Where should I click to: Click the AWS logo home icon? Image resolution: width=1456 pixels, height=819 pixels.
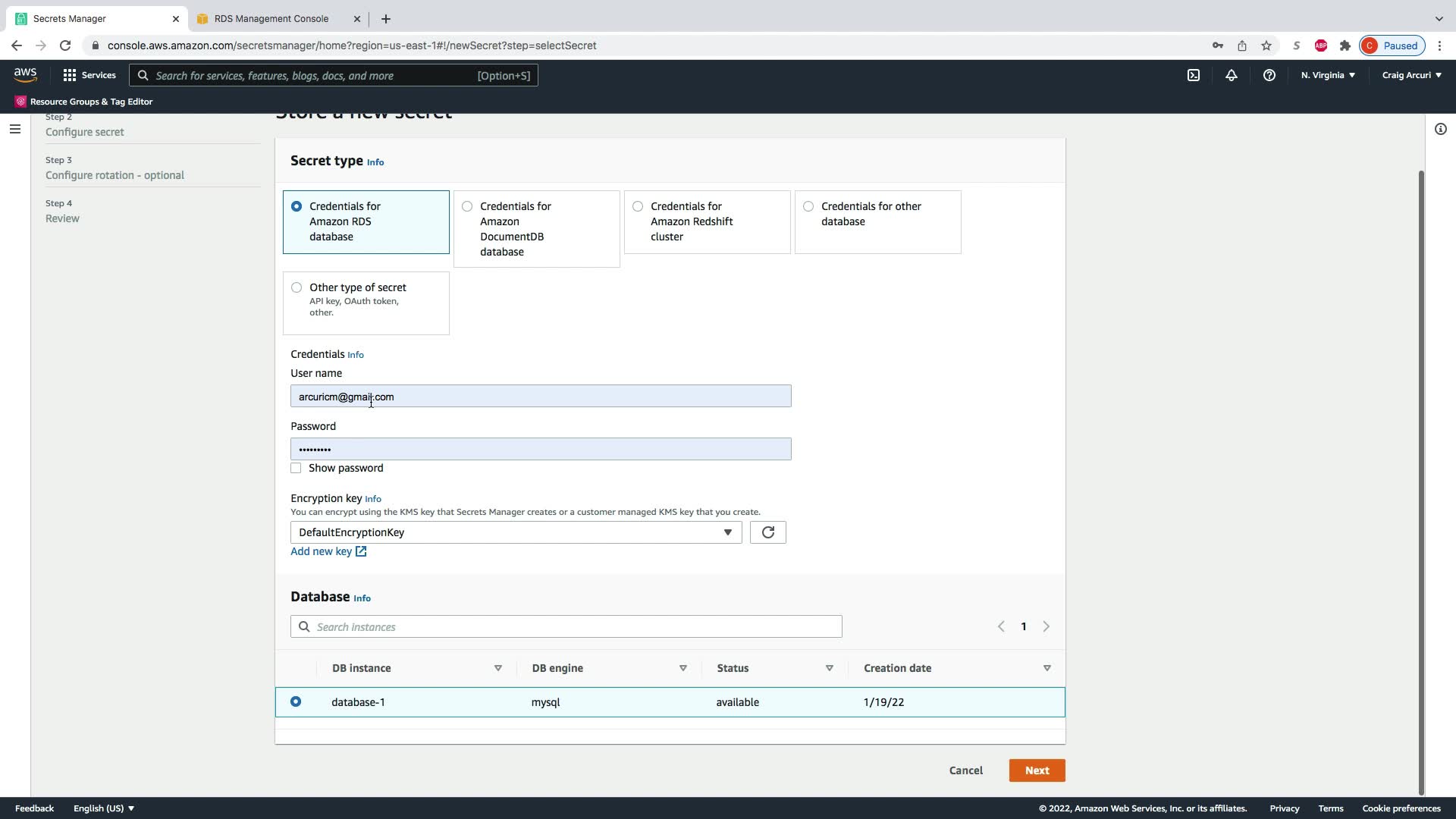pos(25,74)
